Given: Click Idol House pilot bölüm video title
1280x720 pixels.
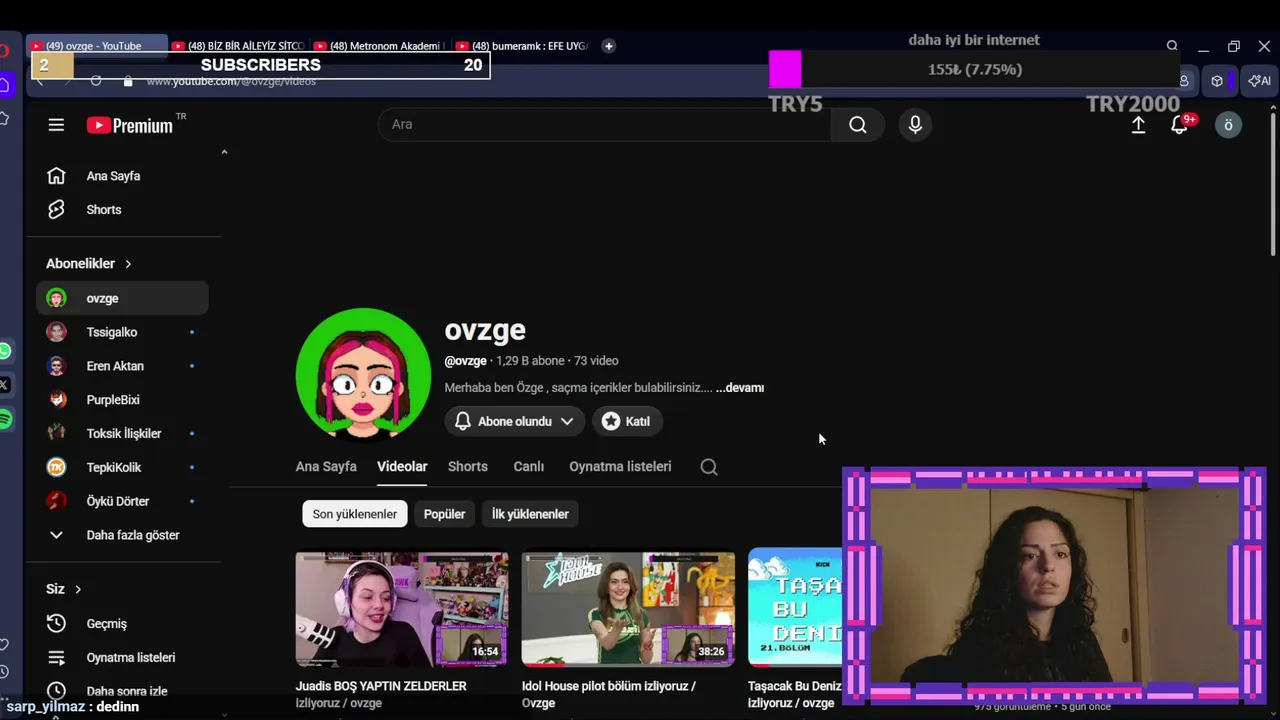Looking at the screenshot, I should point(609,694).
